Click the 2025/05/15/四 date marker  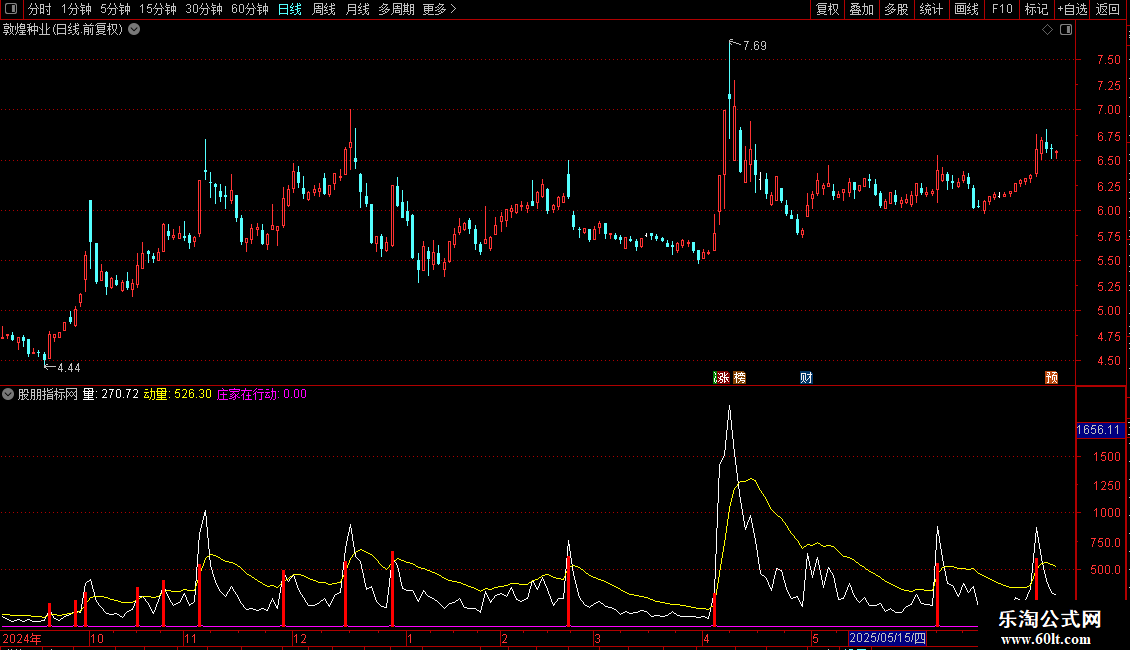point(887,638)
